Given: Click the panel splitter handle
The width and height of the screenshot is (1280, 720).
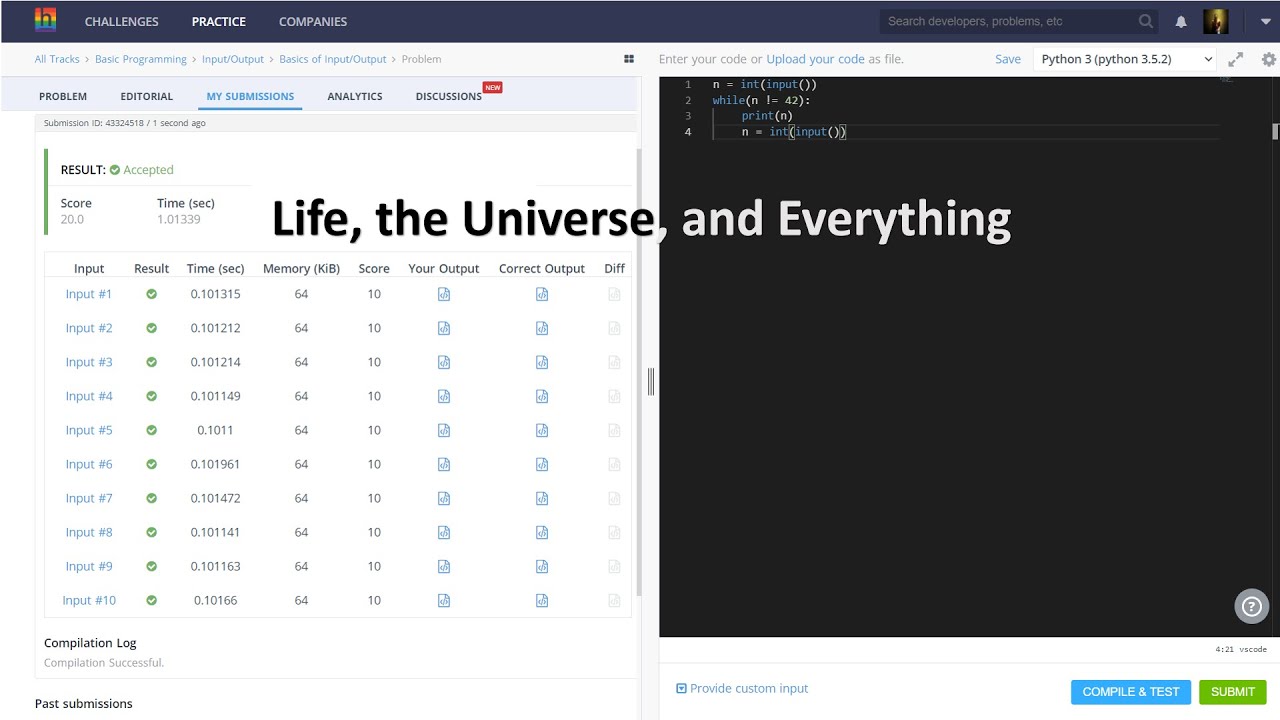Looking at the screenshot, I should click(651, 381).
